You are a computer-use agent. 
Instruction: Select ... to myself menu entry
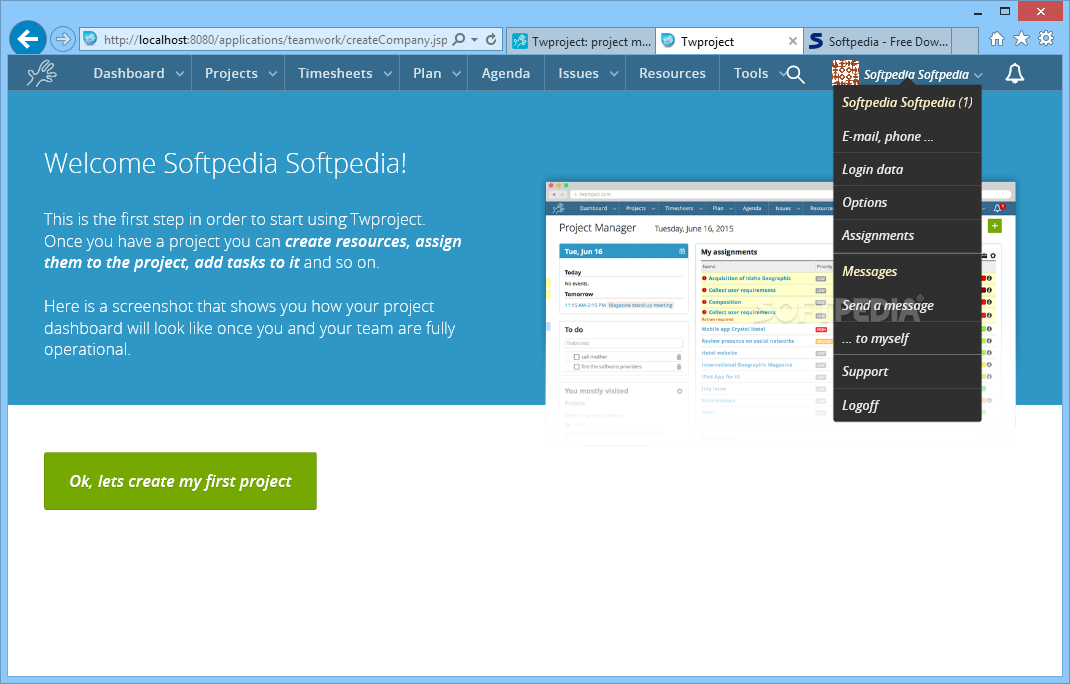pyautogui.click(x=907, y=338)
